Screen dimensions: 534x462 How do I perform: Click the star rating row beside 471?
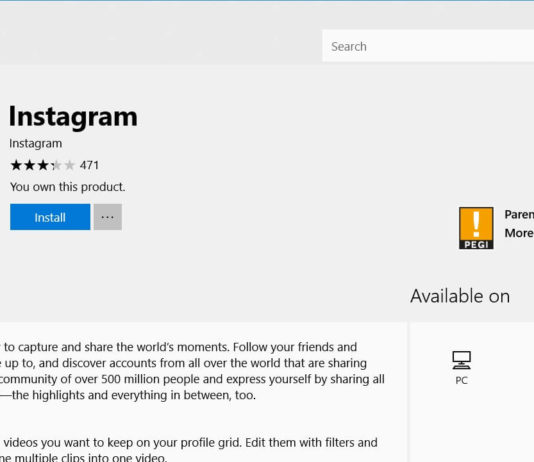pyautogui.click(x=43, y=165)
